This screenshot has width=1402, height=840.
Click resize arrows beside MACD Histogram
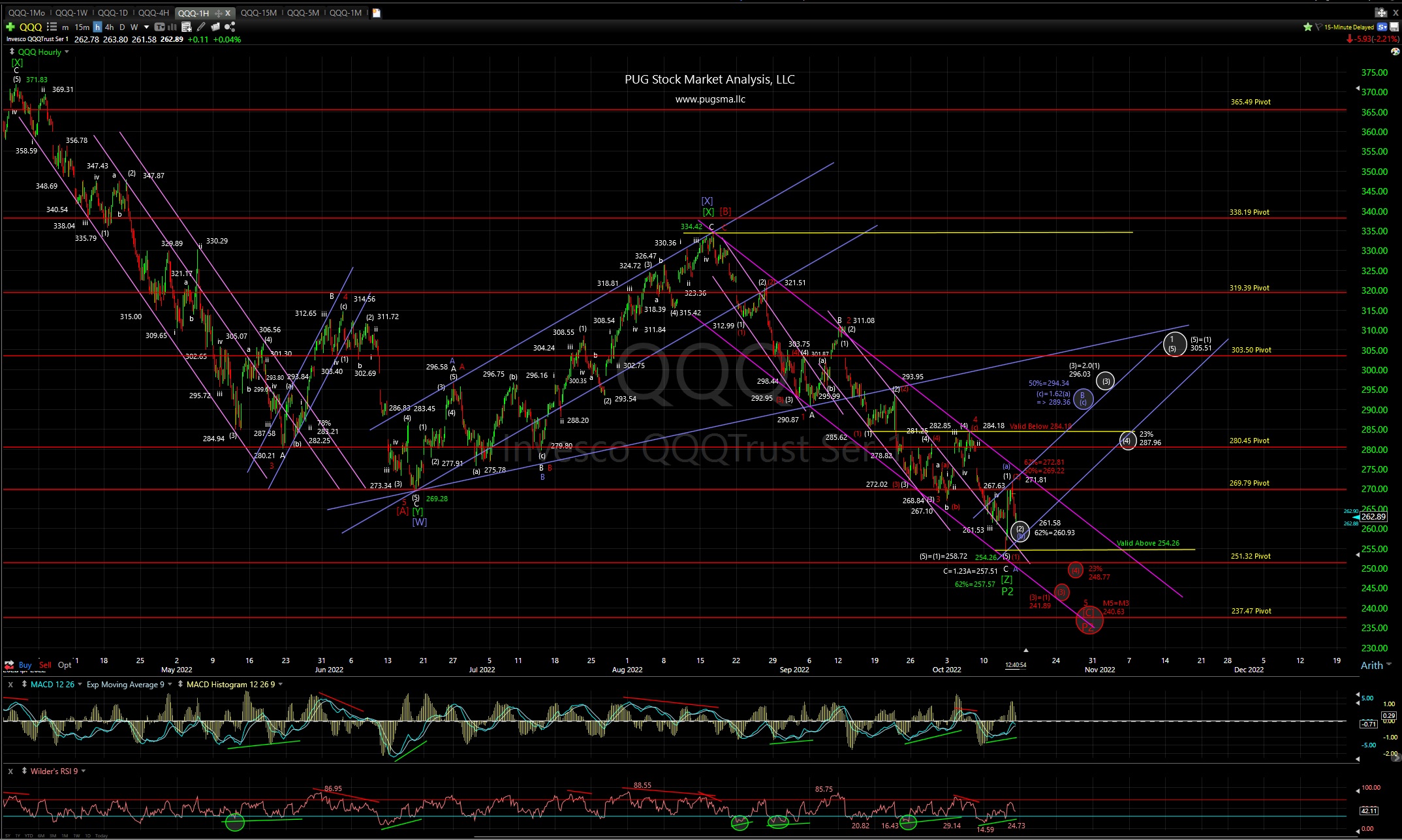[x=181, y=684]
